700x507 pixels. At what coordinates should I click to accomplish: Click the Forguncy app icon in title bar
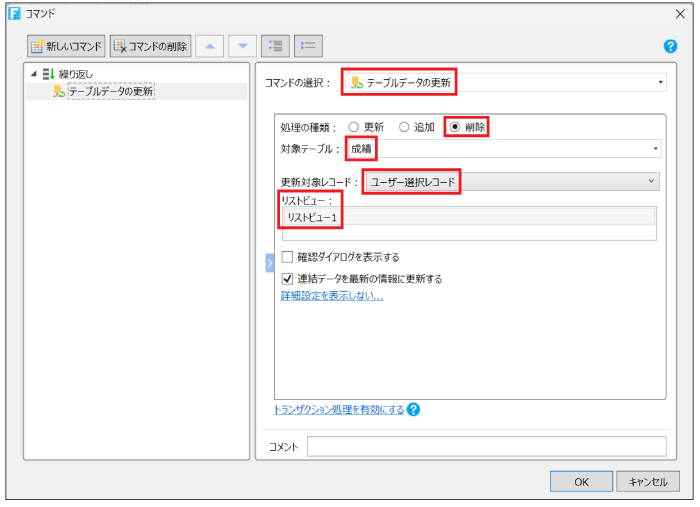pos(15,13)
